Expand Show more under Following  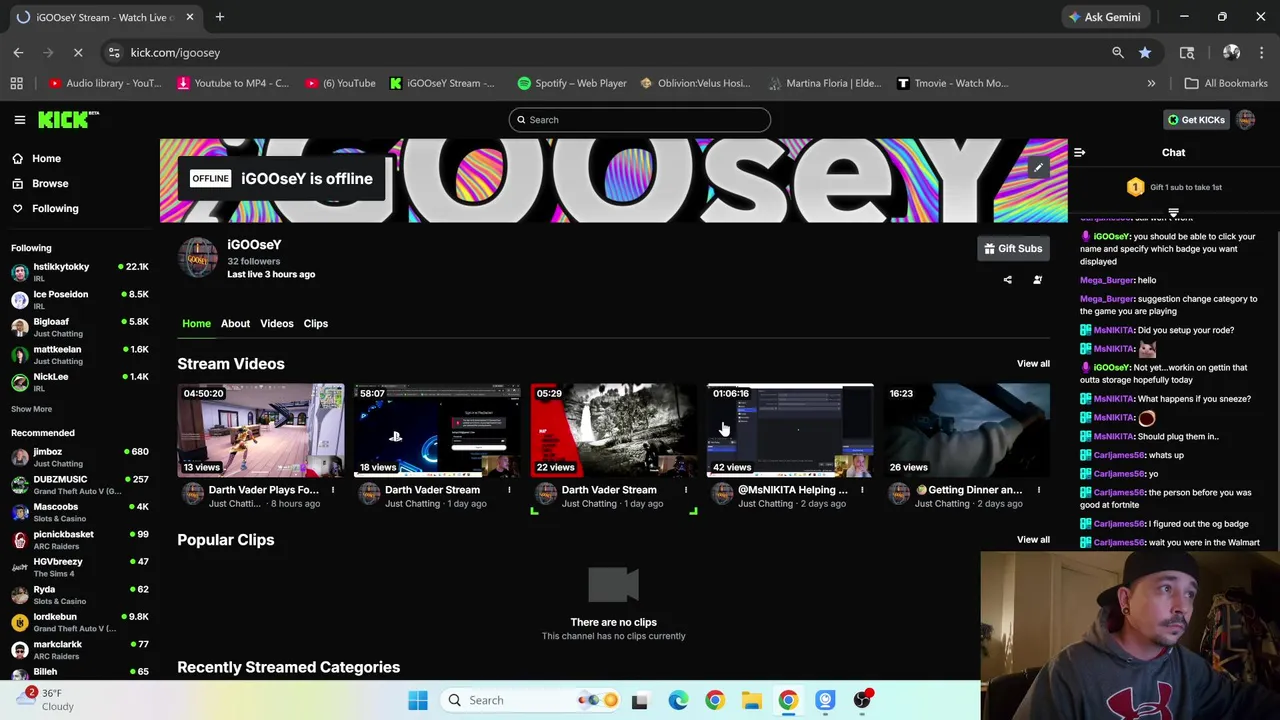(x=31, y=409)
